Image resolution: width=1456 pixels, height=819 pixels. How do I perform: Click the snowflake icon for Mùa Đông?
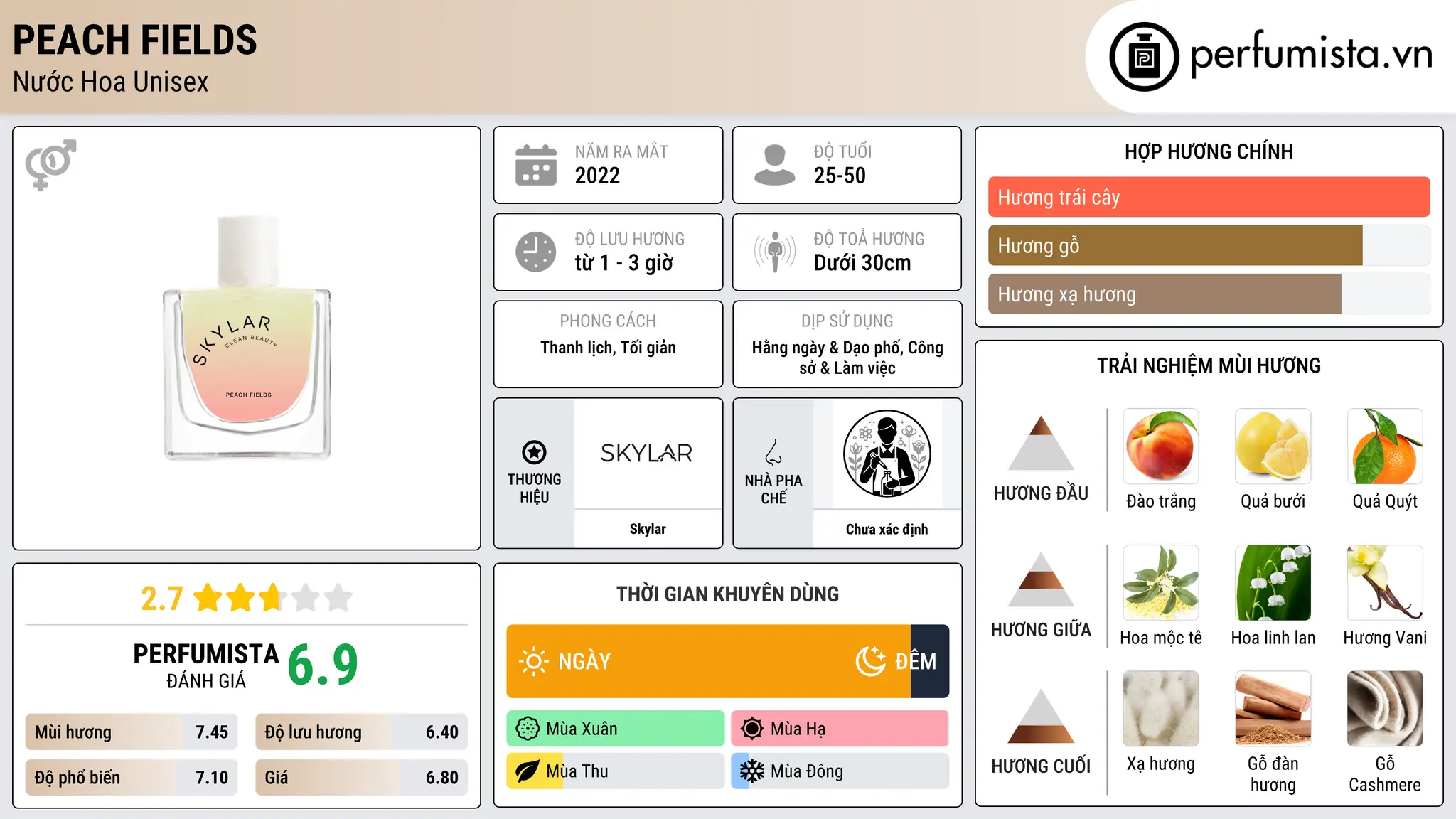pos(752,771)
